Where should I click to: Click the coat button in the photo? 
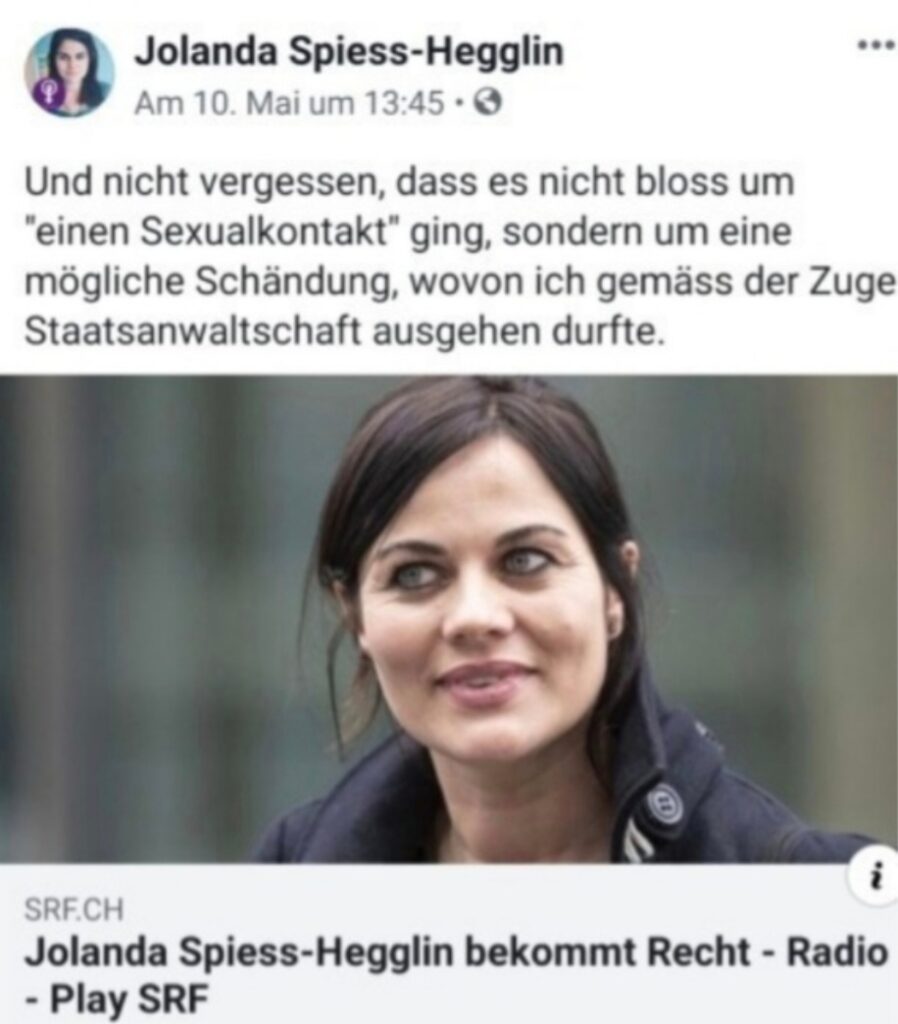[x=664, y=803]
